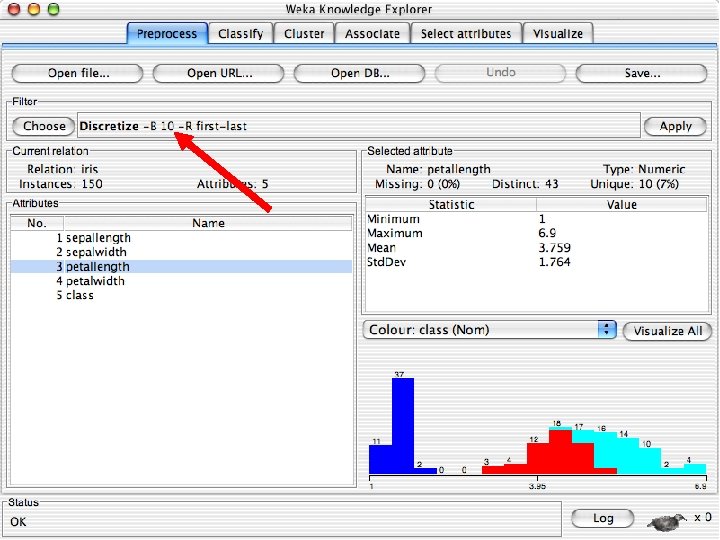The height and width of the screenshot is (540, 720).
Task: Click the Mean value 3.759
Action: 554,248
